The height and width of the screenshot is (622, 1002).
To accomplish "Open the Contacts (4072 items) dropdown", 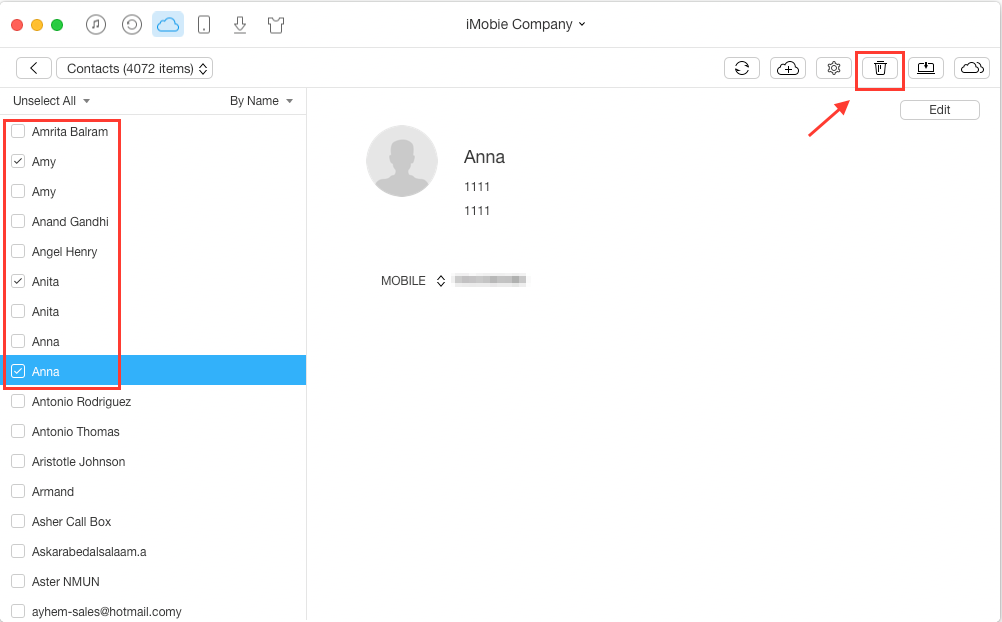I will [x=135, y=68].
